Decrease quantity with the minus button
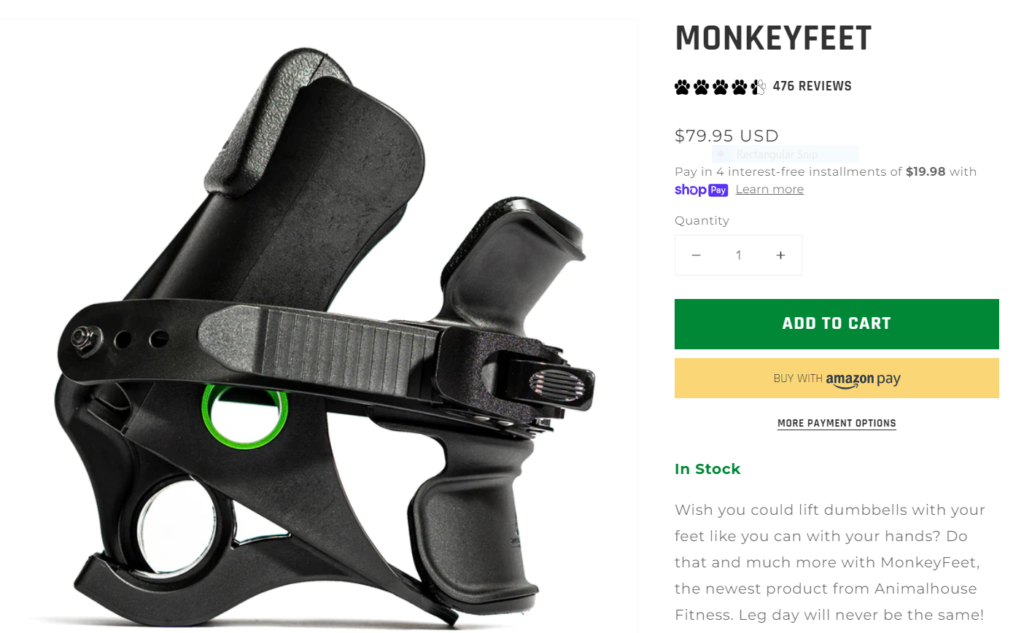The image size is (1024, 633). pos(696,255)
